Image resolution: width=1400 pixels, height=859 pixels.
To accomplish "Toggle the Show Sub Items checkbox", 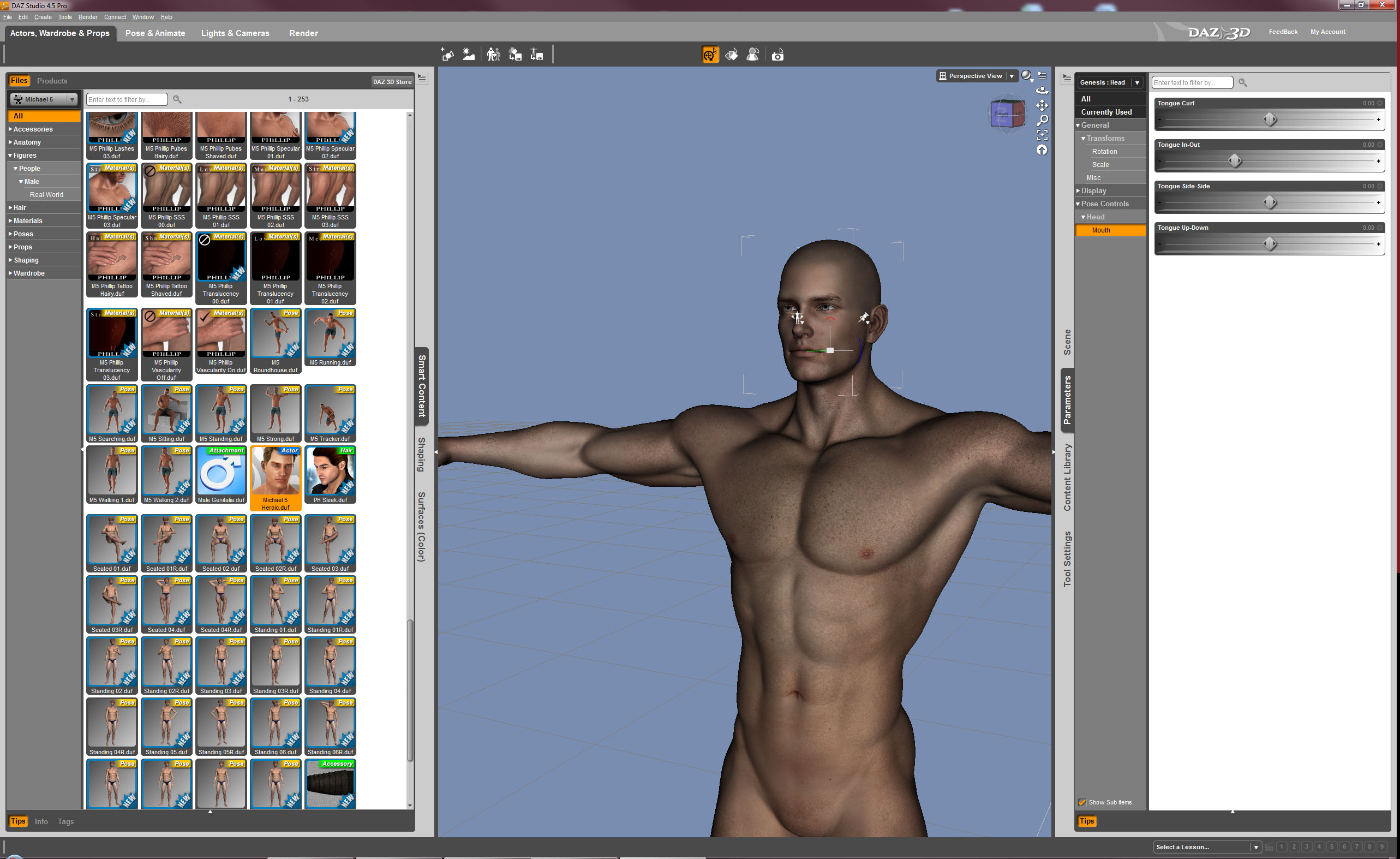I will pos(1082,802).
